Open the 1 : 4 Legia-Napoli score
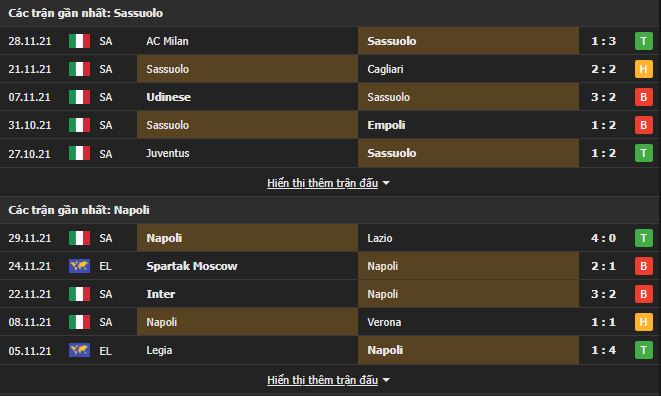 point(603,350)
